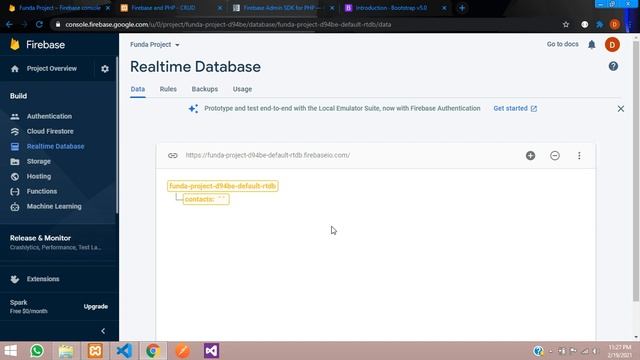Open Authentication in sidebar

point(49,116)
